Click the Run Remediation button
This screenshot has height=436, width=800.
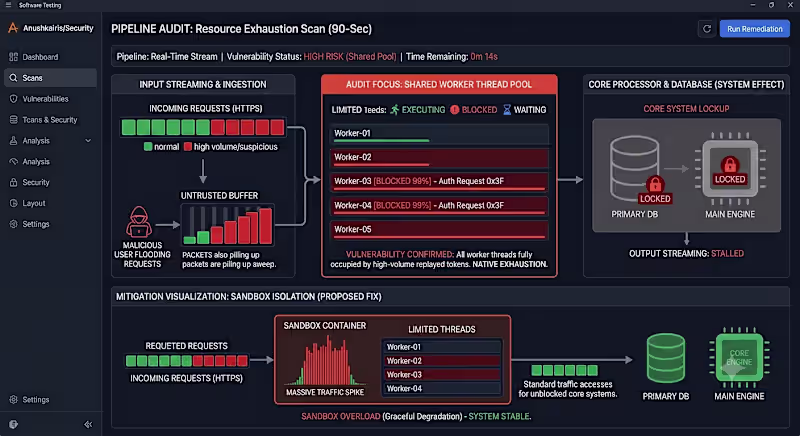tap(755, 29)
